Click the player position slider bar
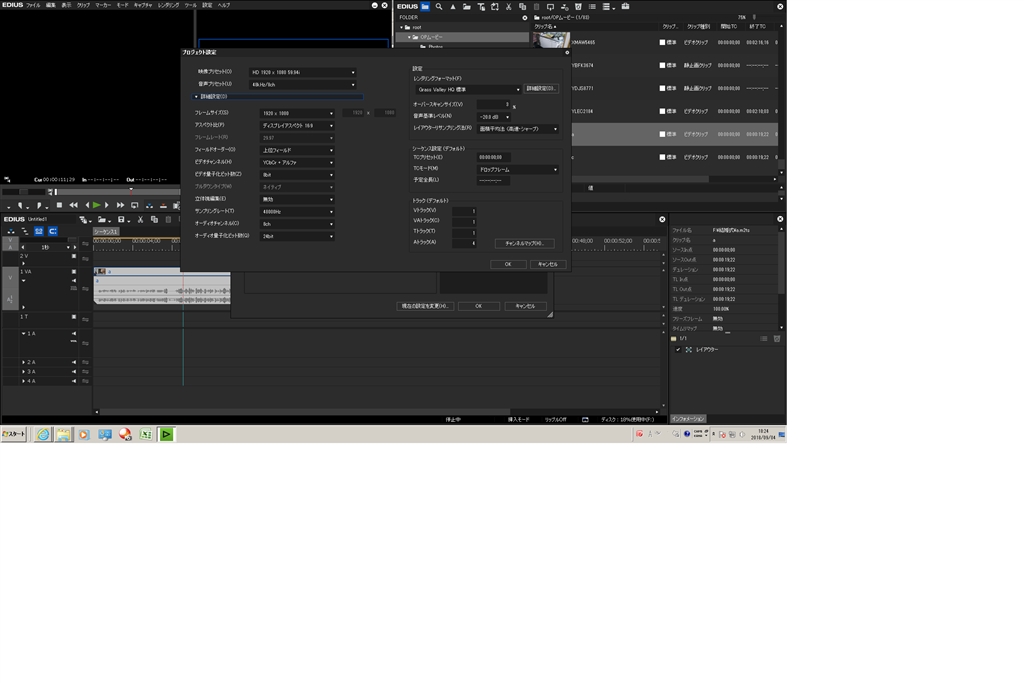This screenshot has height=683, width=1024. tap(118, 192)
